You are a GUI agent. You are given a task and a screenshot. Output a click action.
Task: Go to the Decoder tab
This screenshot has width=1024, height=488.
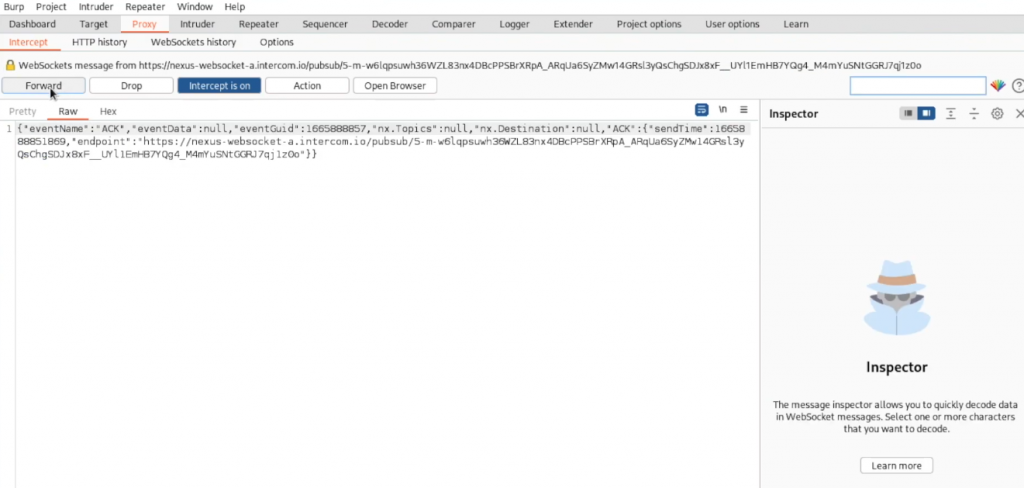click(390, 24)
